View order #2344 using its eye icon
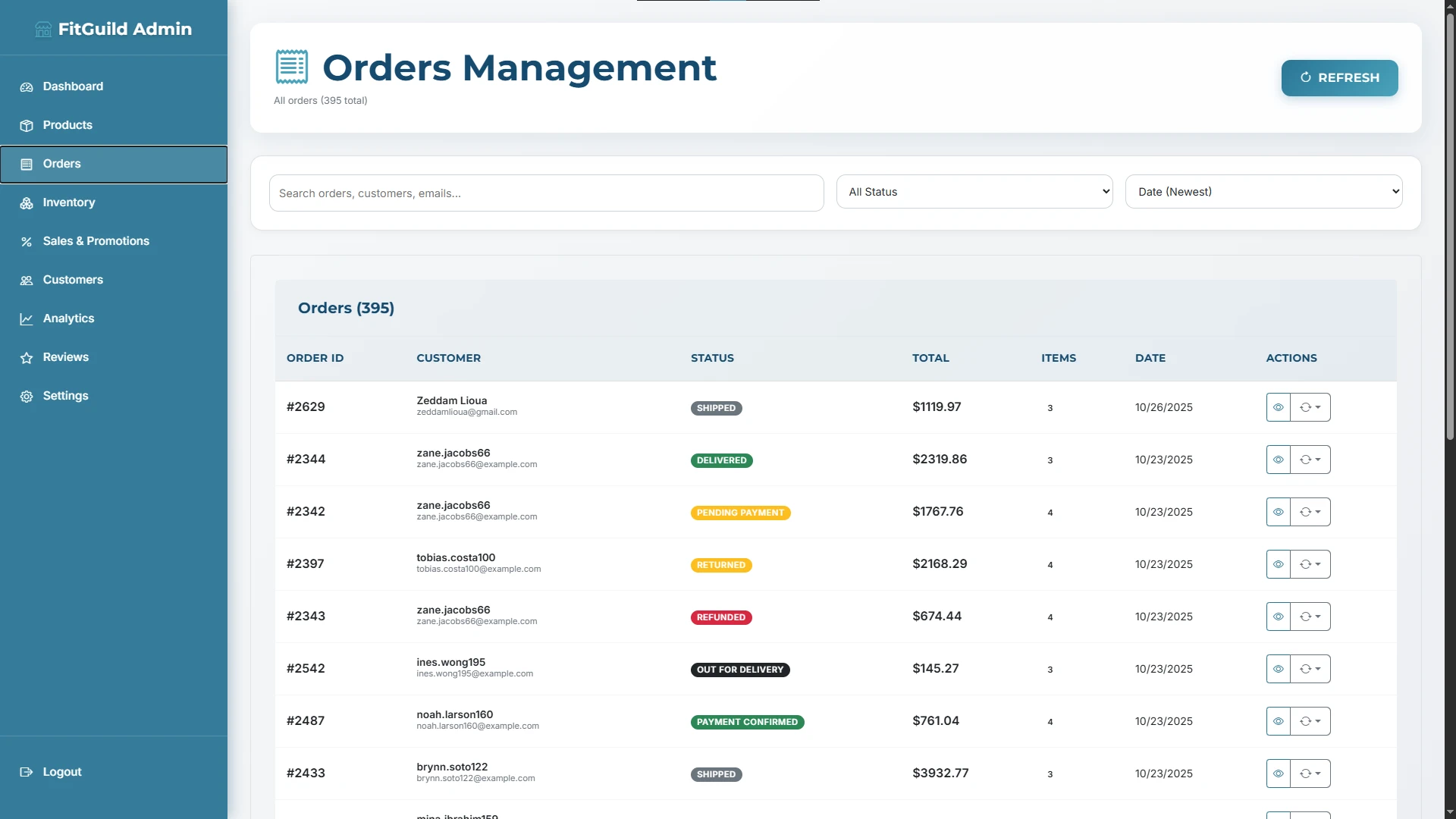 [1279, 460]
